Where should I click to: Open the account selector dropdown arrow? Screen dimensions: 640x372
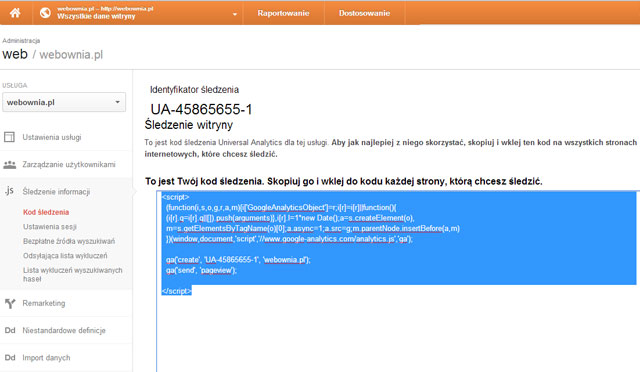[x=235, y=14]
